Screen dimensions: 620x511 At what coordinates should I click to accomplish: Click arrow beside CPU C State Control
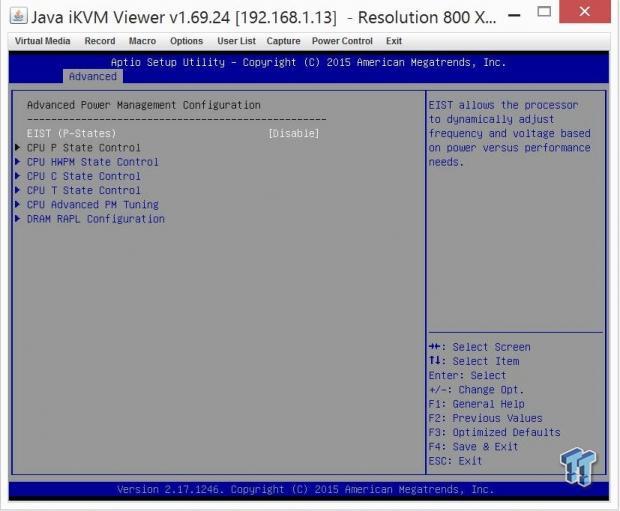[17, 176]
